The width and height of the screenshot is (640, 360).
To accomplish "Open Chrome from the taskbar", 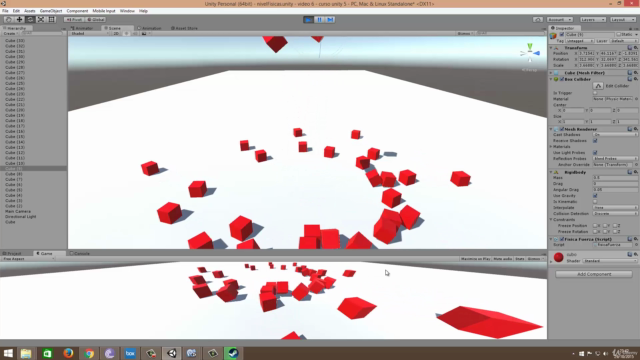I will coord(89,353).
